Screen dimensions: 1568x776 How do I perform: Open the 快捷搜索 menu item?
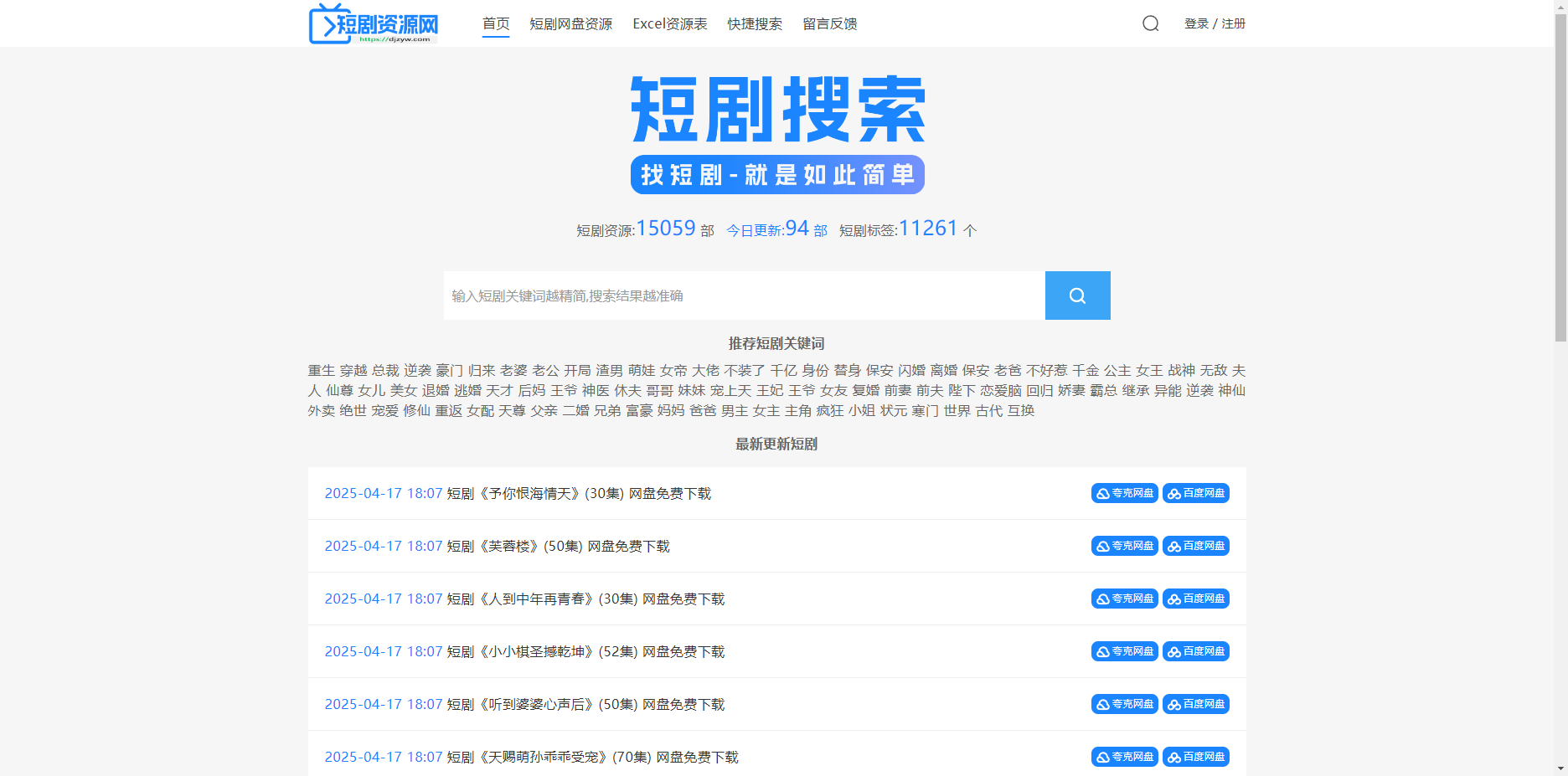(755, 23)
